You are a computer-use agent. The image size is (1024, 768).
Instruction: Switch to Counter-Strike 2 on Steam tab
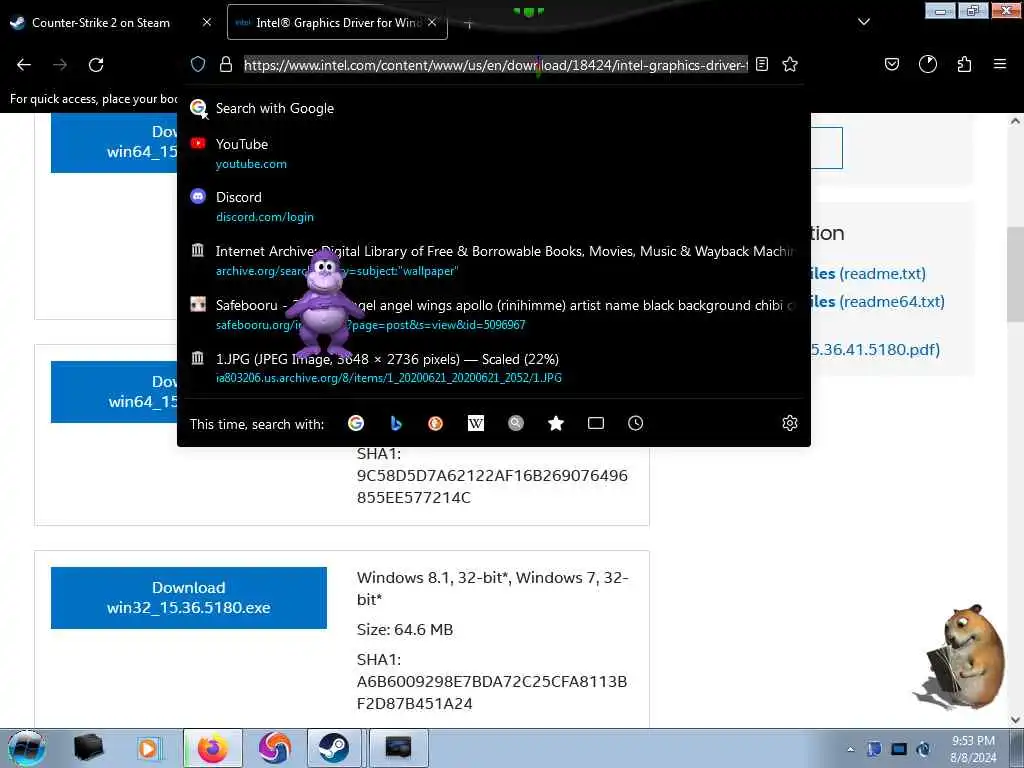pos(101,22)
